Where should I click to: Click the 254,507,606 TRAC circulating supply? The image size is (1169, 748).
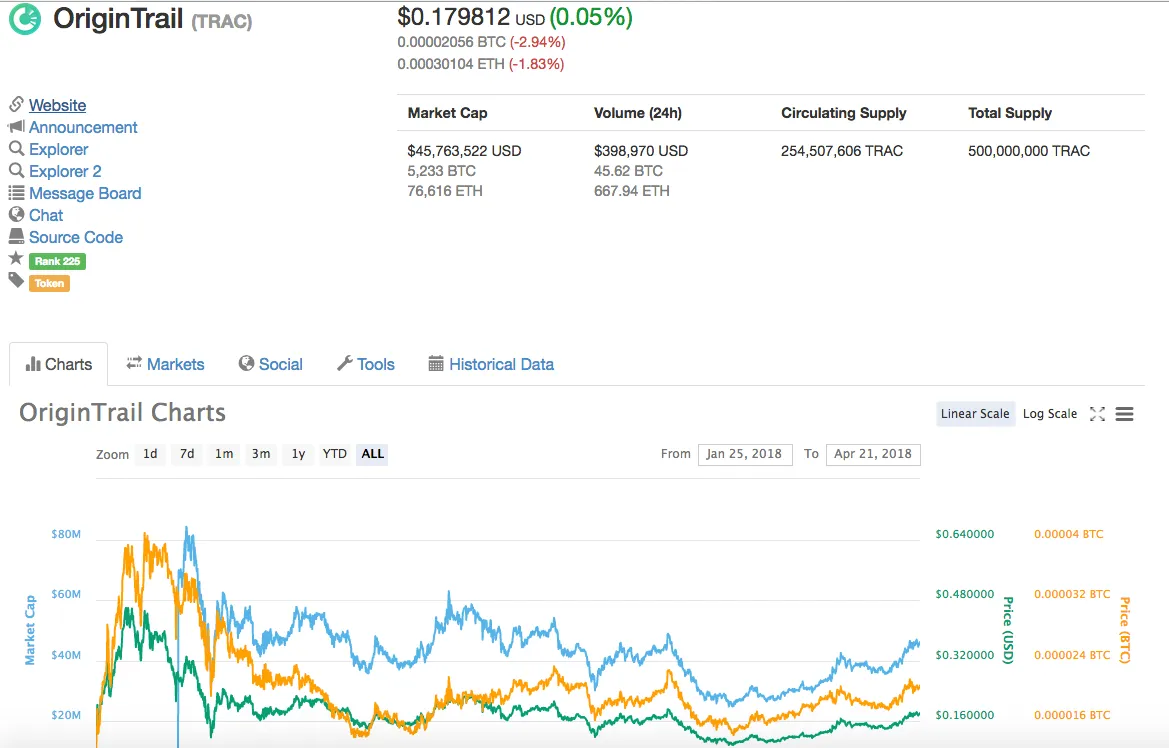[842, 151]
